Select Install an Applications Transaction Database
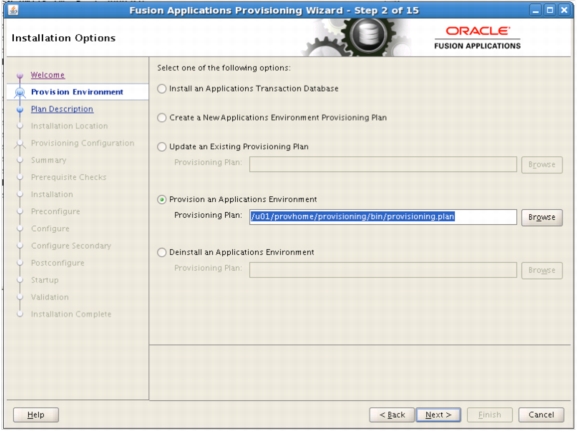The image size is (578, 433). click(x=162, y=89)
